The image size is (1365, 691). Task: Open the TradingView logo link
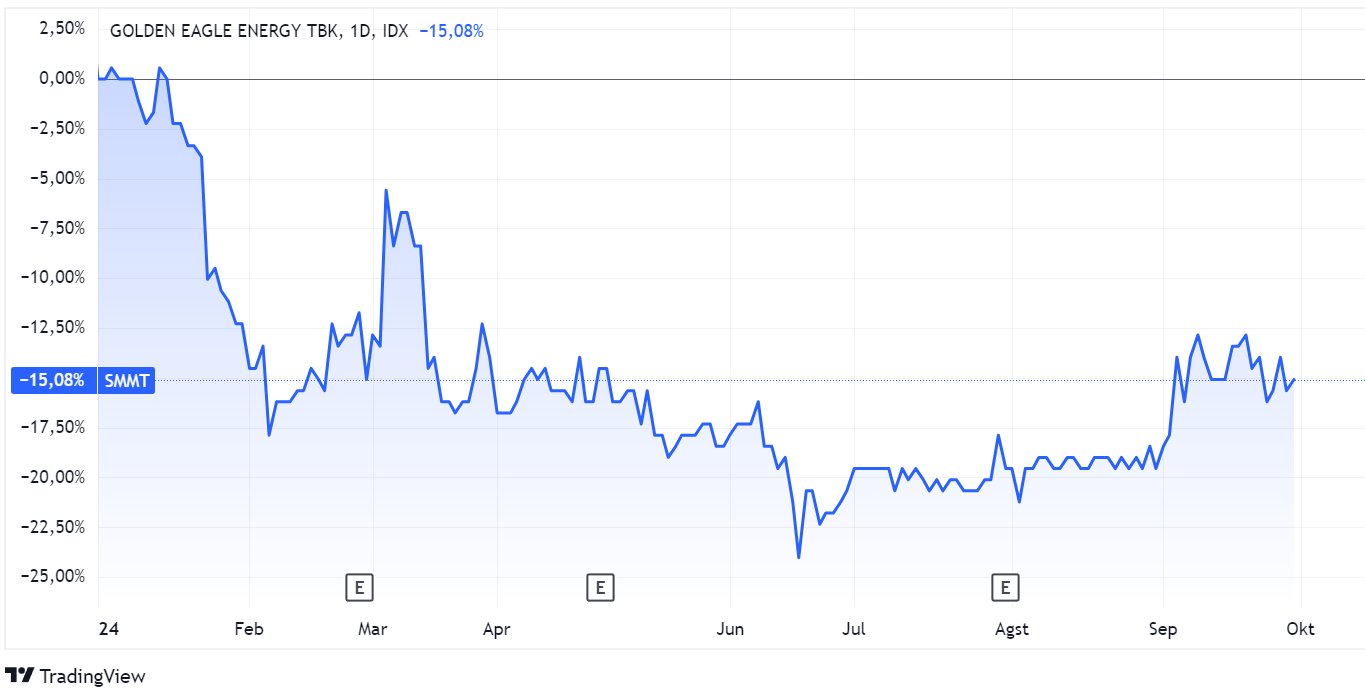pyautogui.click(x=76, y=676)
